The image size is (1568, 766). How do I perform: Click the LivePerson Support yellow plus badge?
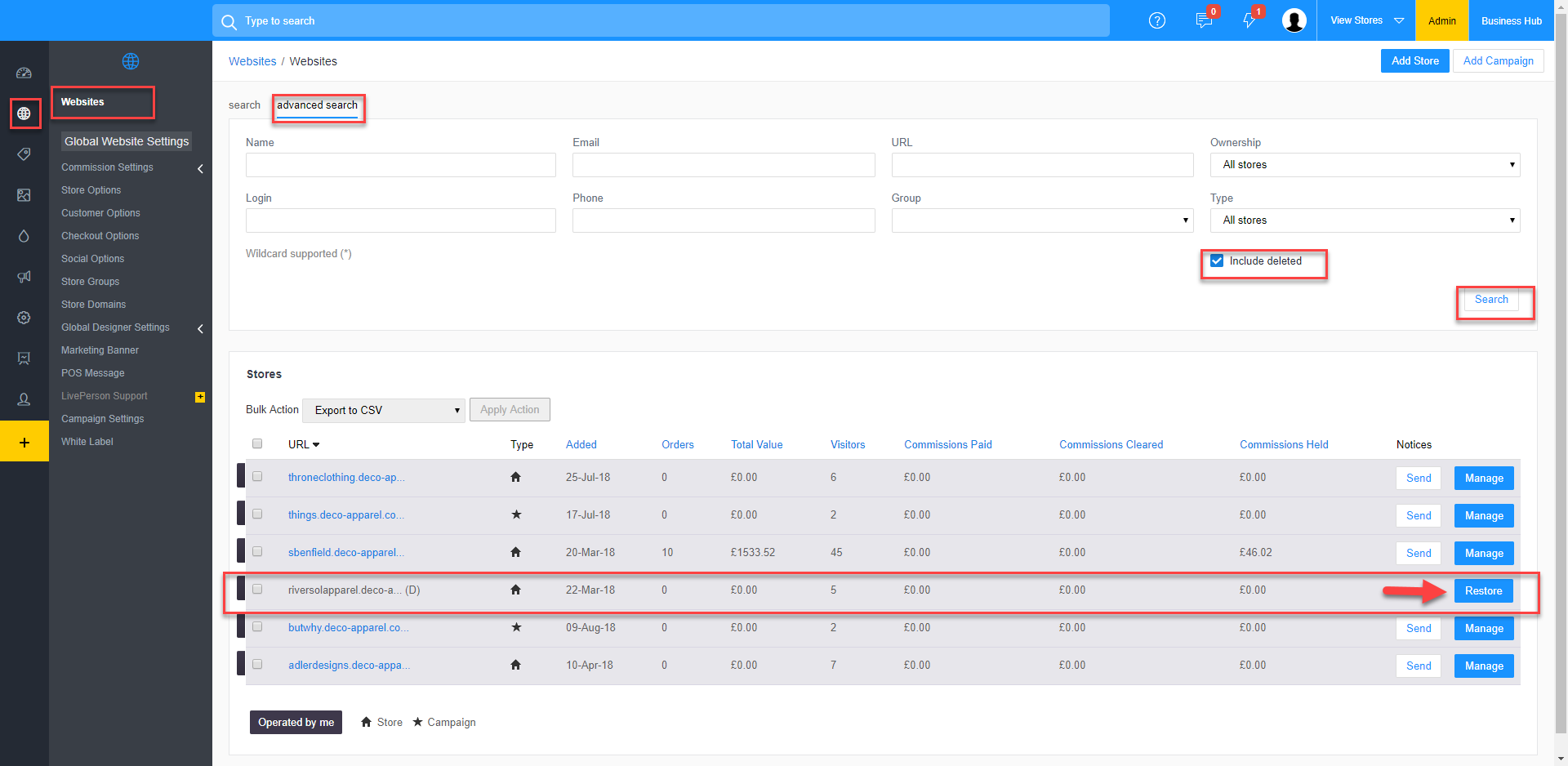click(200, 397)
